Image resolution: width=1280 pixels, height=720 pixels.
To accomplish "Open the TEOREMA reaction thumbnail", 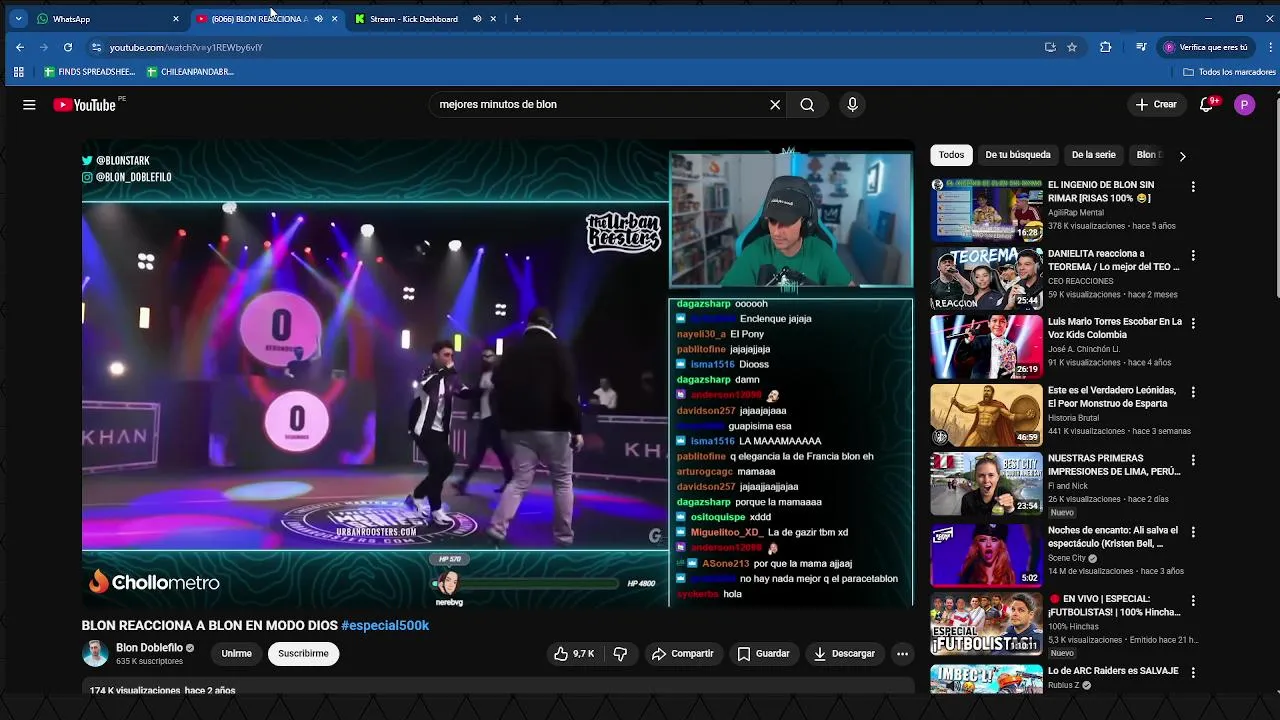I will 986,278.
